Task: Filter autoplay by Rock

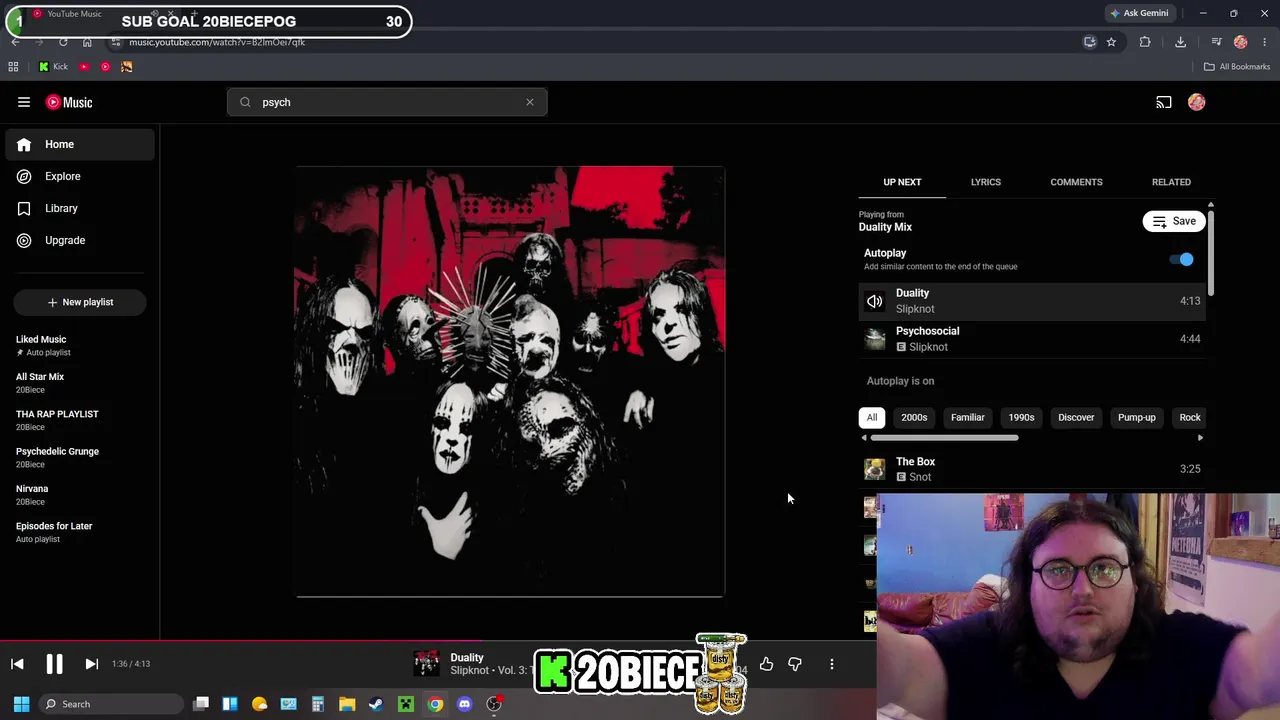Action: click(x=1190, y=417)
